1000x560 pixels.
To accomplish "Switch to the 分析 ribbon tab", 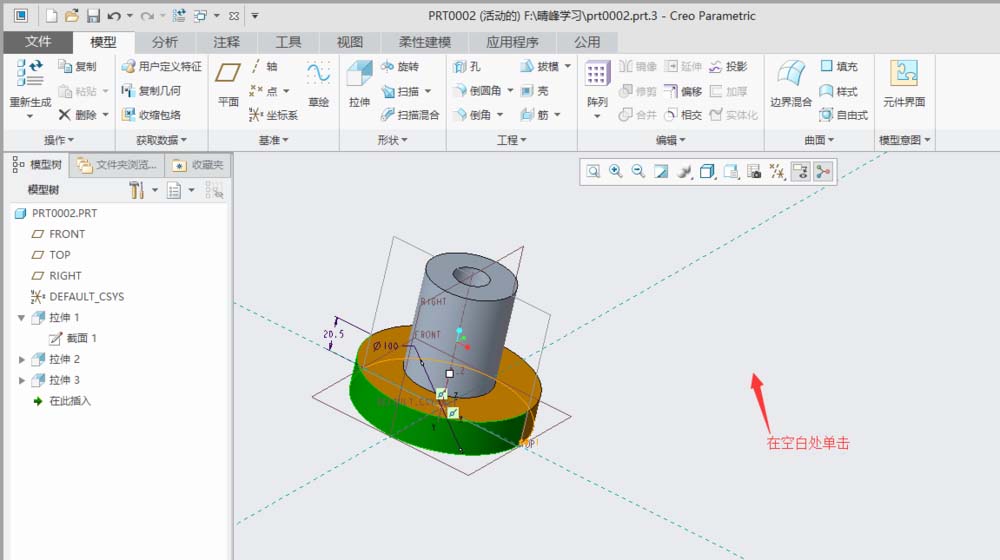I will coord(165,42).
